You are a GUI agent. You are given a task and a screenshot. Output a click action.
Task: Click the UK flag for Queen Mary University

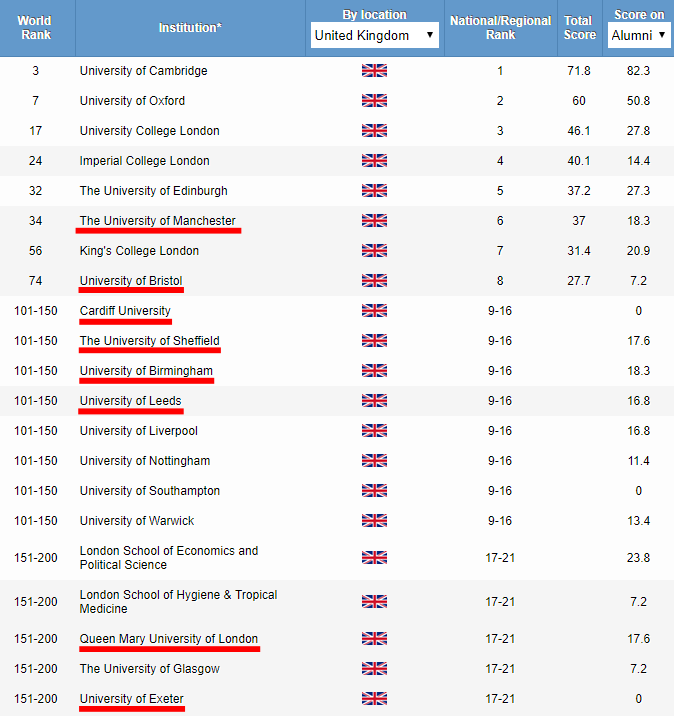(374, 638)
